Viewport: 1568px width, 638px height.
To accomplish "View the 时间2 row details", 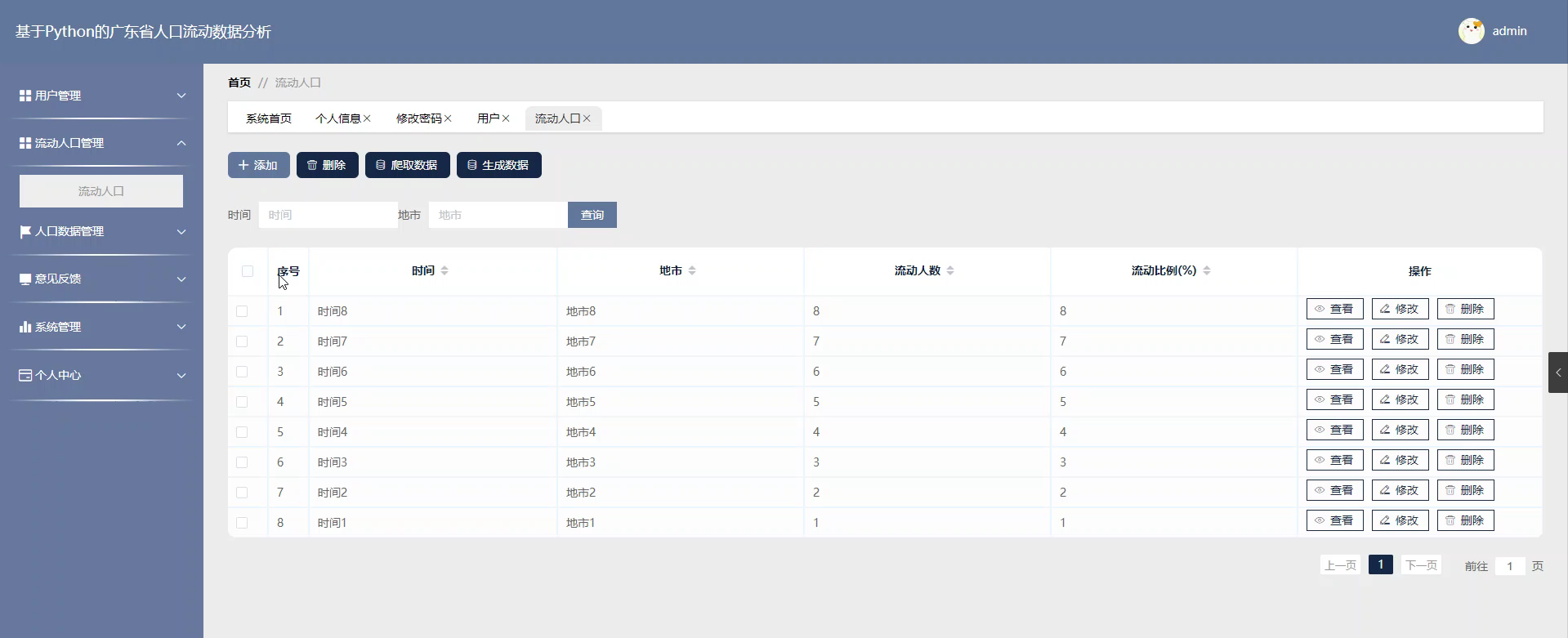I will (x=1334, y=490).
